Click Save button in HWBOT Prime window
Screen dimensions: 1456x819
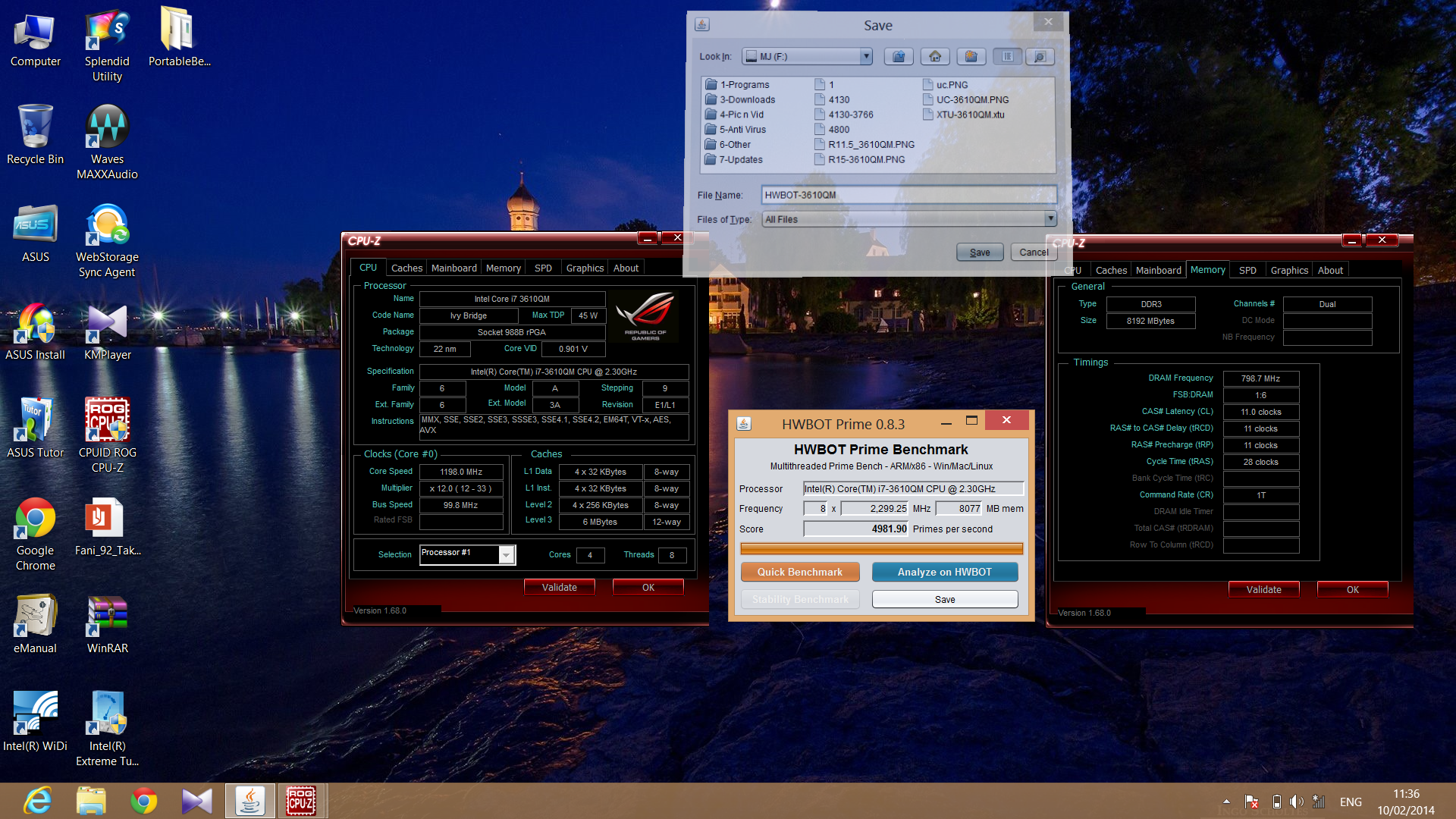click(x=944, y=599)
